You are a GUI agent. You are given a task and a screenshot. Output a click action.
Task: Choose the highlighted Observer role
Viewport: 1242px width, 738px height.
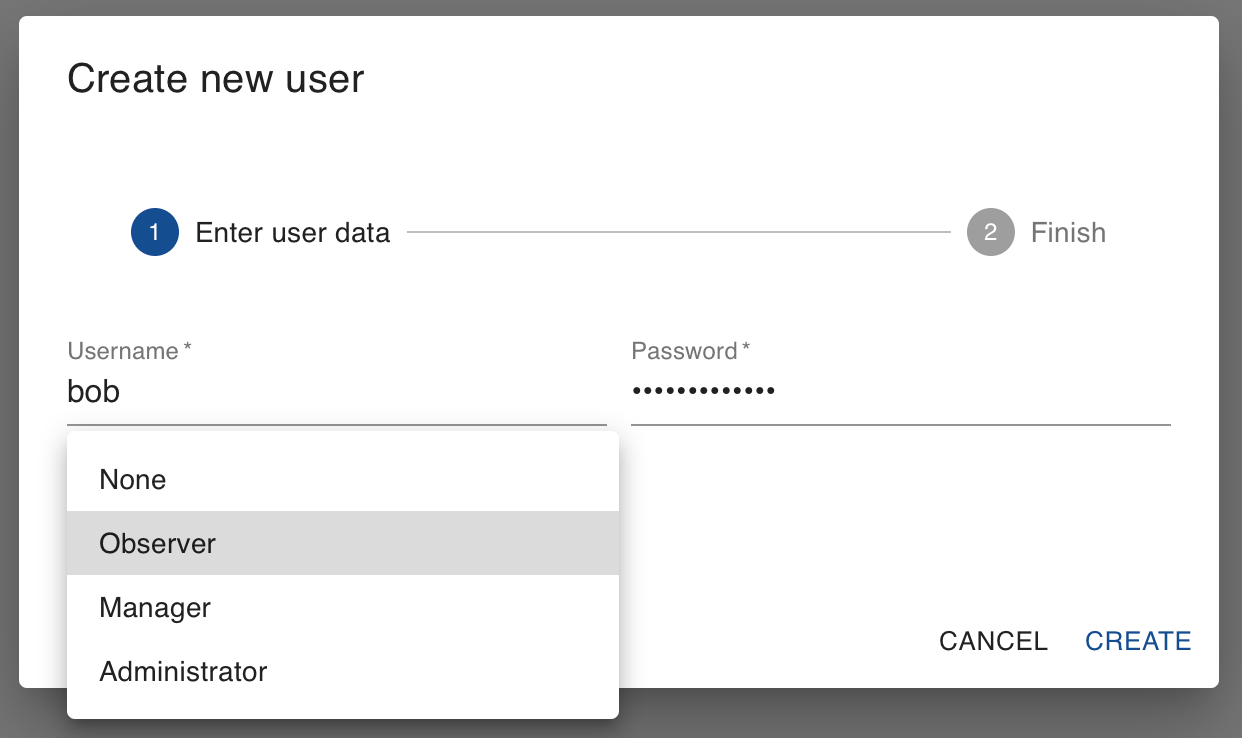[343, 543]
